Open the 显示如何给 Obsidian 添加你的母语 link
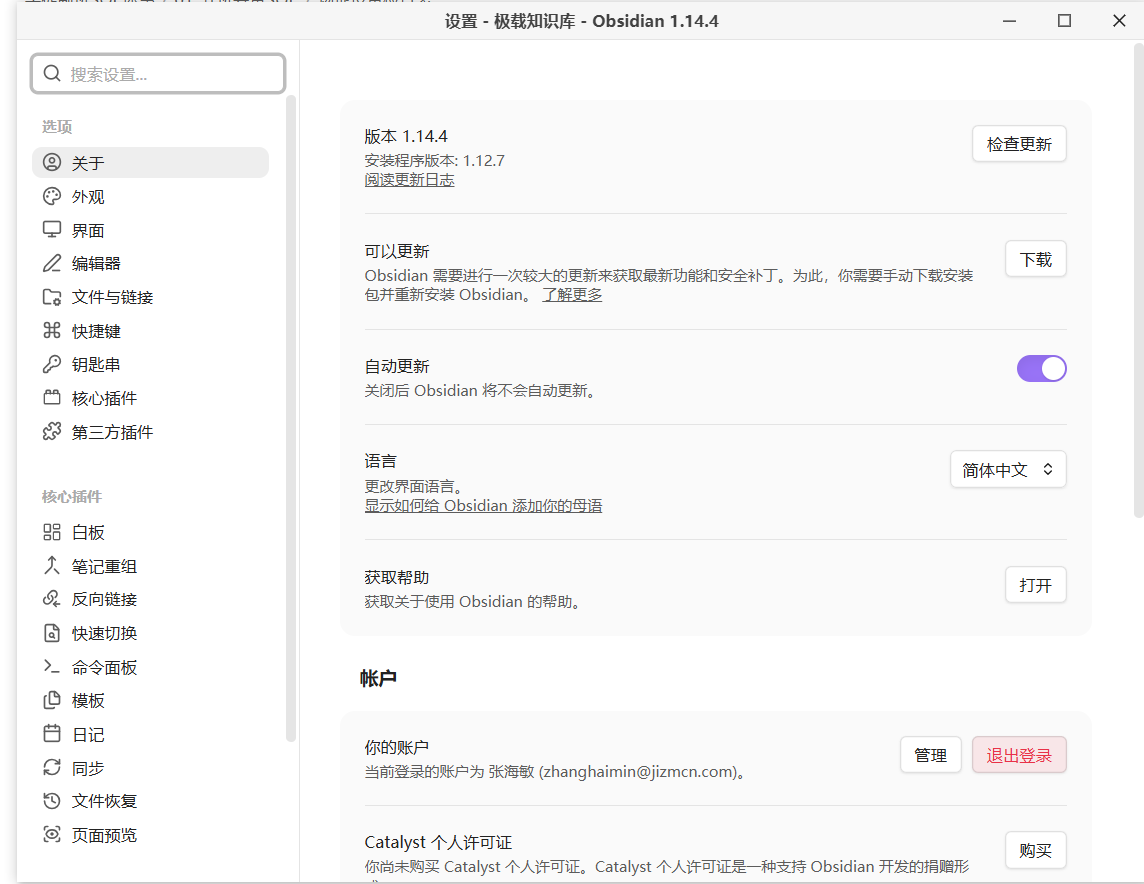The height and width of the screenshot is (884, 1144). 483,505
